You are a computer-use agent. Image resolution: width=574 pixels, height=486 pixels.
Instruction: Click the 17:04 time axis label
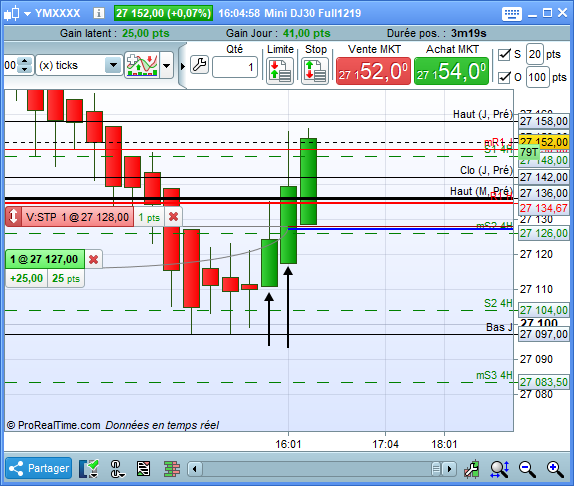pos(385,444)
